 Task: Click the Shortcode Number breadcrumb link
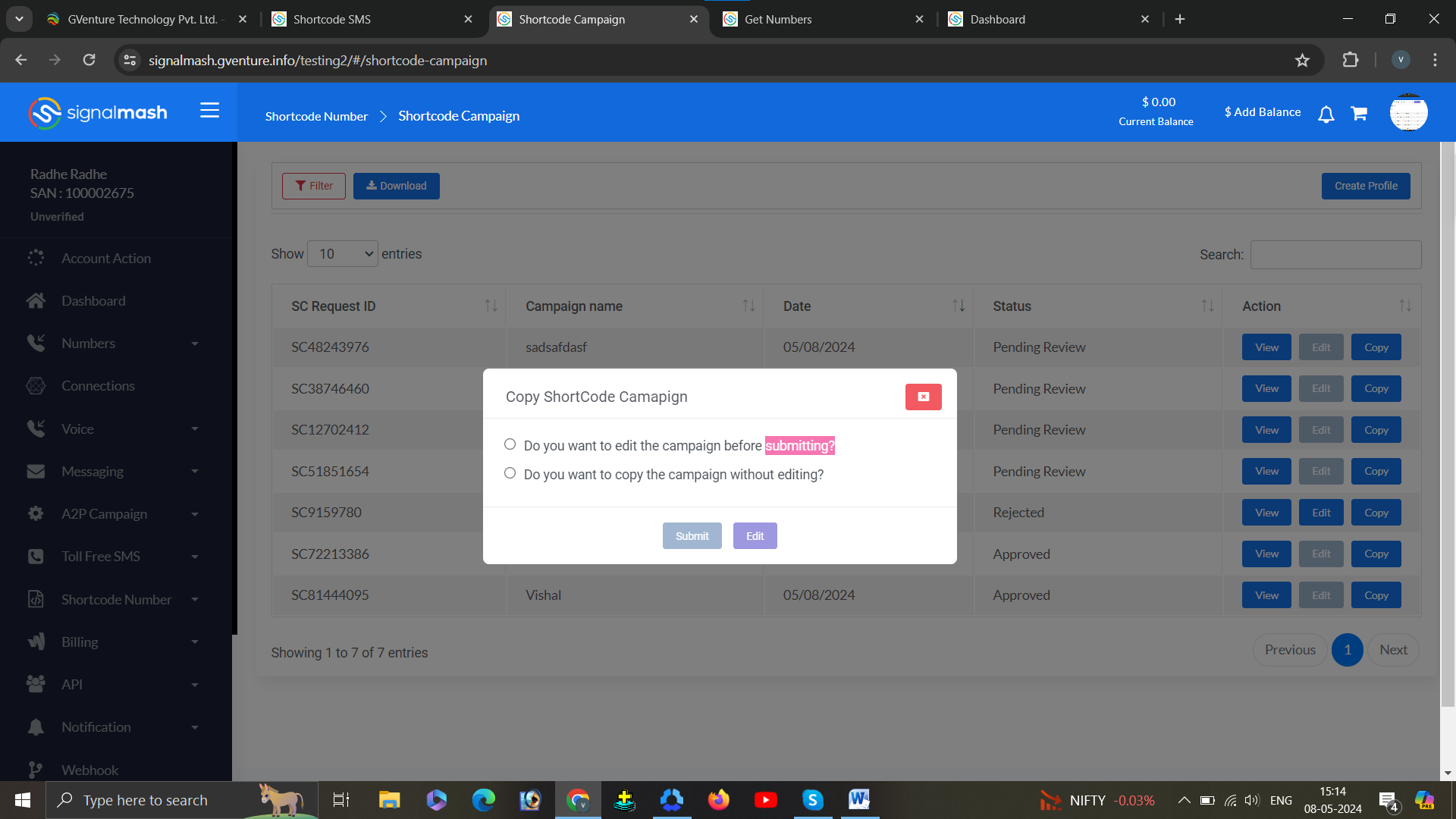tap(316, 116)
